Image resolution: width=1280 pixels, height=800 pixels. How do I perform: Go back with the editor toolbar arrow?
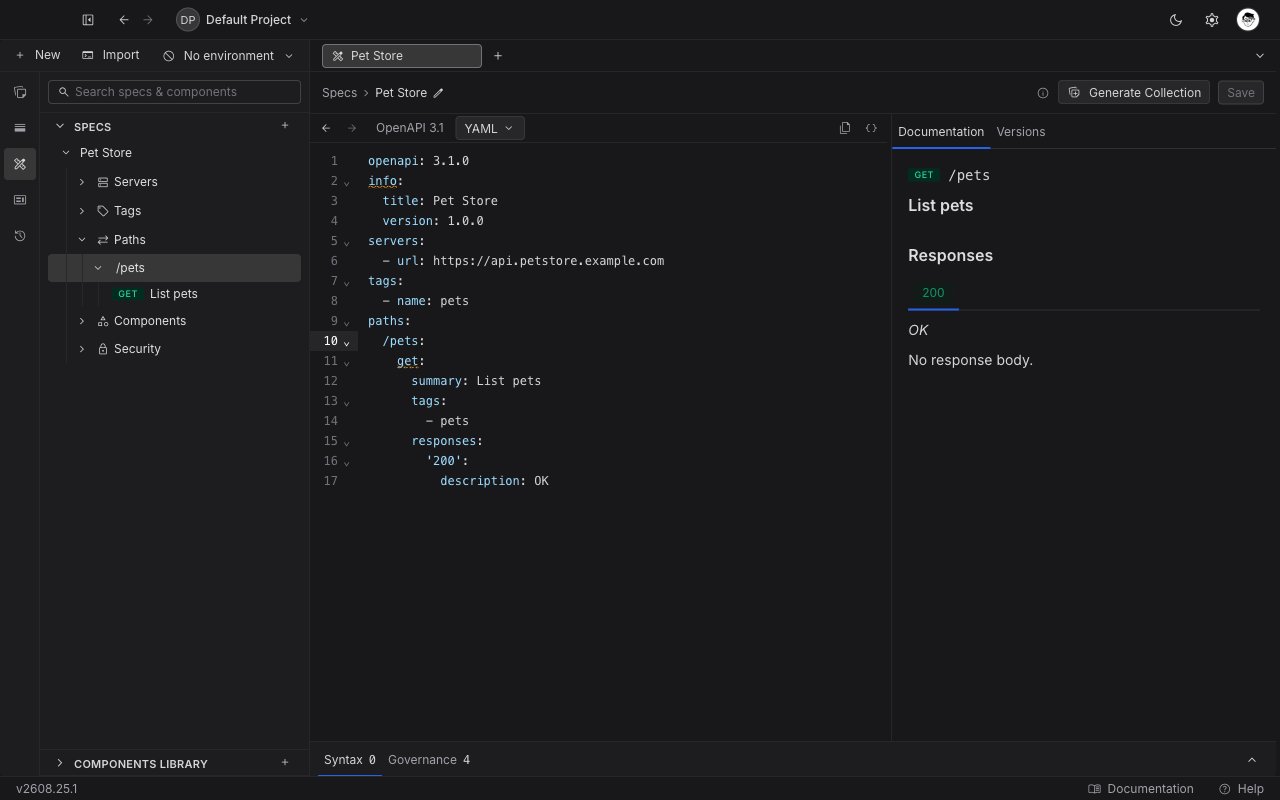[x=326, y=128]
